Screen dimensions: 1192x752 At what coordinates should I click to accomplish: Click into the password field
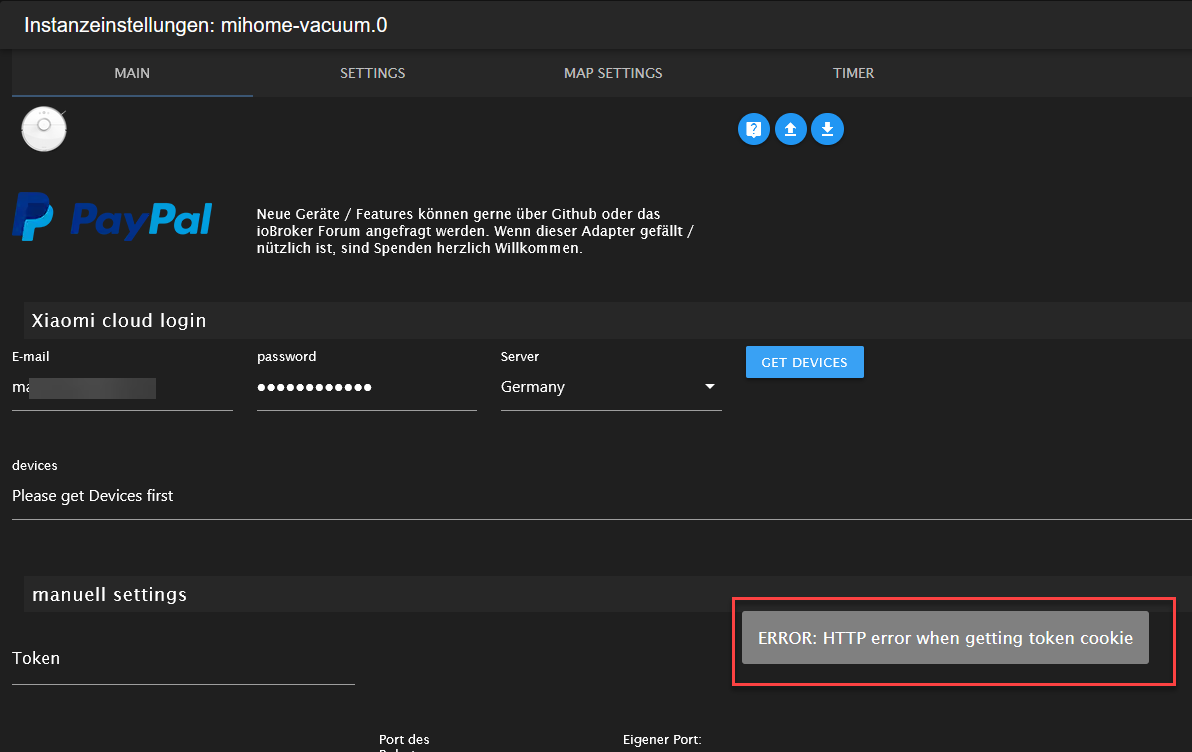[x=366, y=388]
